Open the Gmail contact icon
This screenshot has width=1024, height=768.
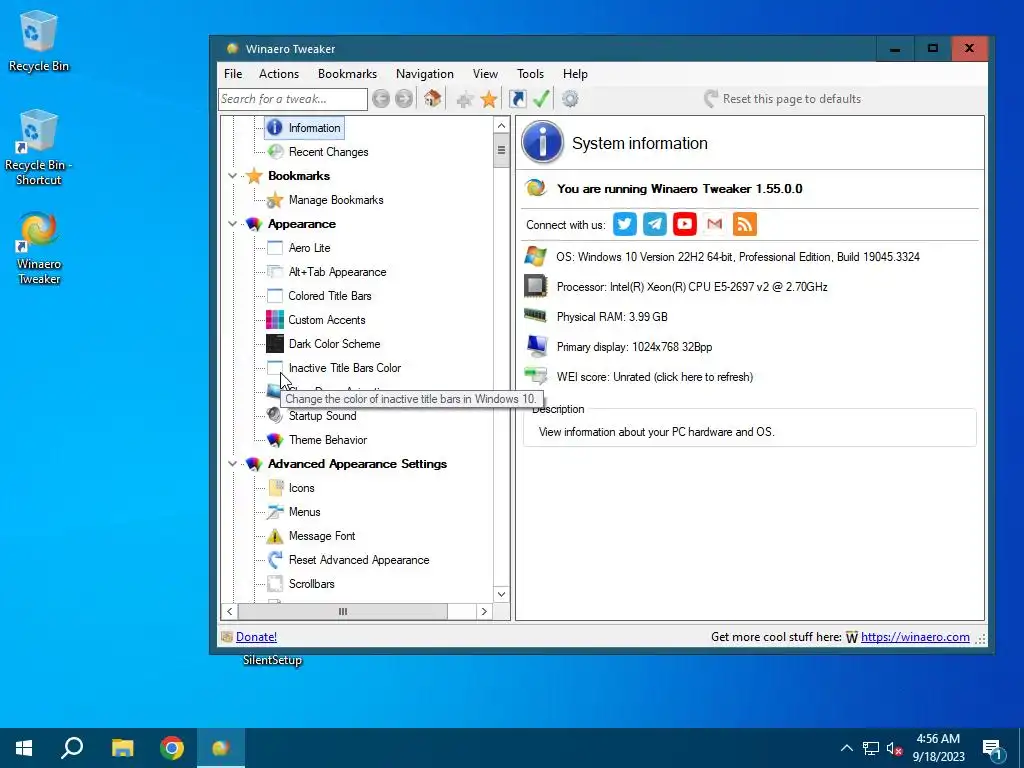[714, 225]
